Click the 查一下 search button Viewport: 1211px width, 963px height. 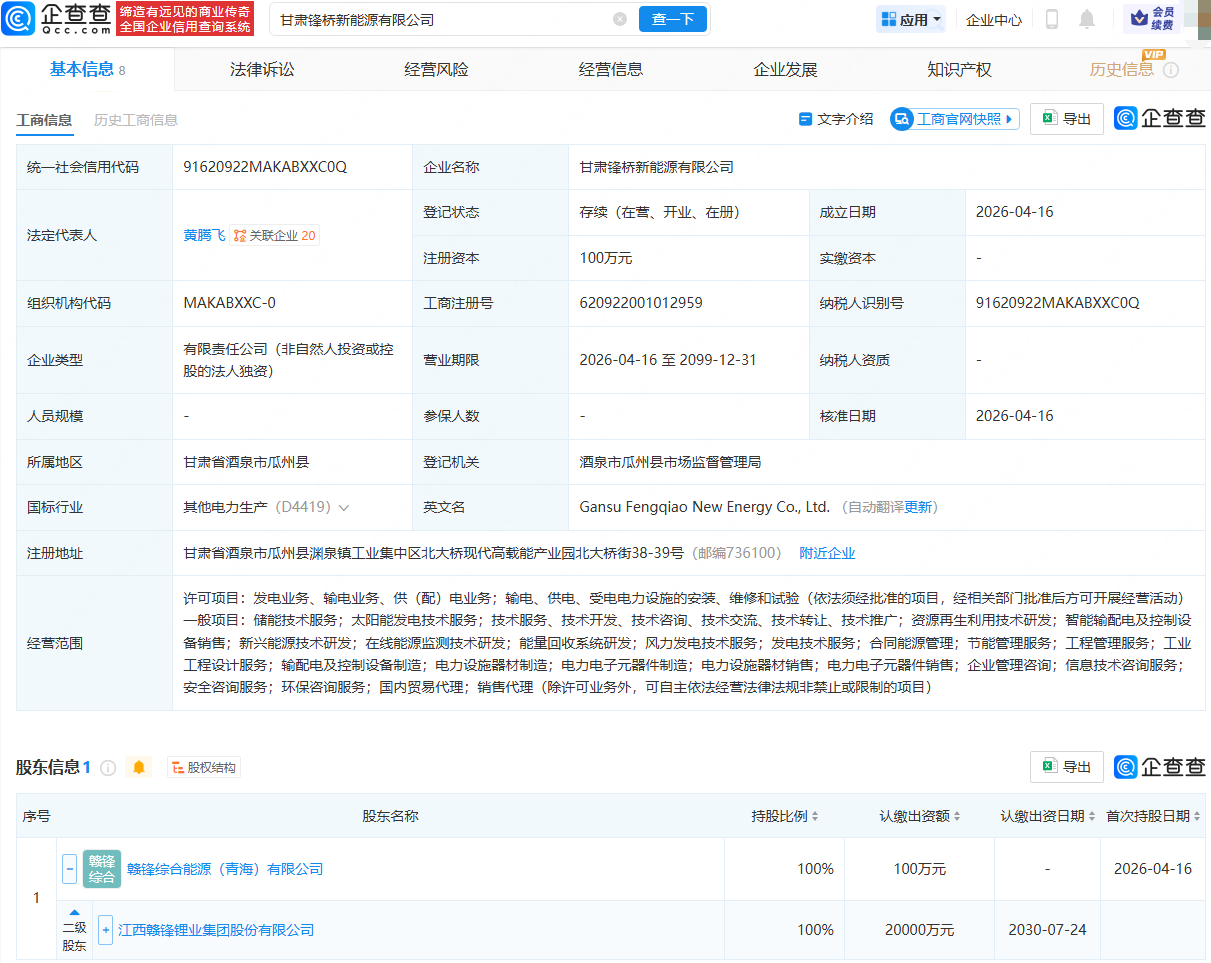click(x=672, y=19)
